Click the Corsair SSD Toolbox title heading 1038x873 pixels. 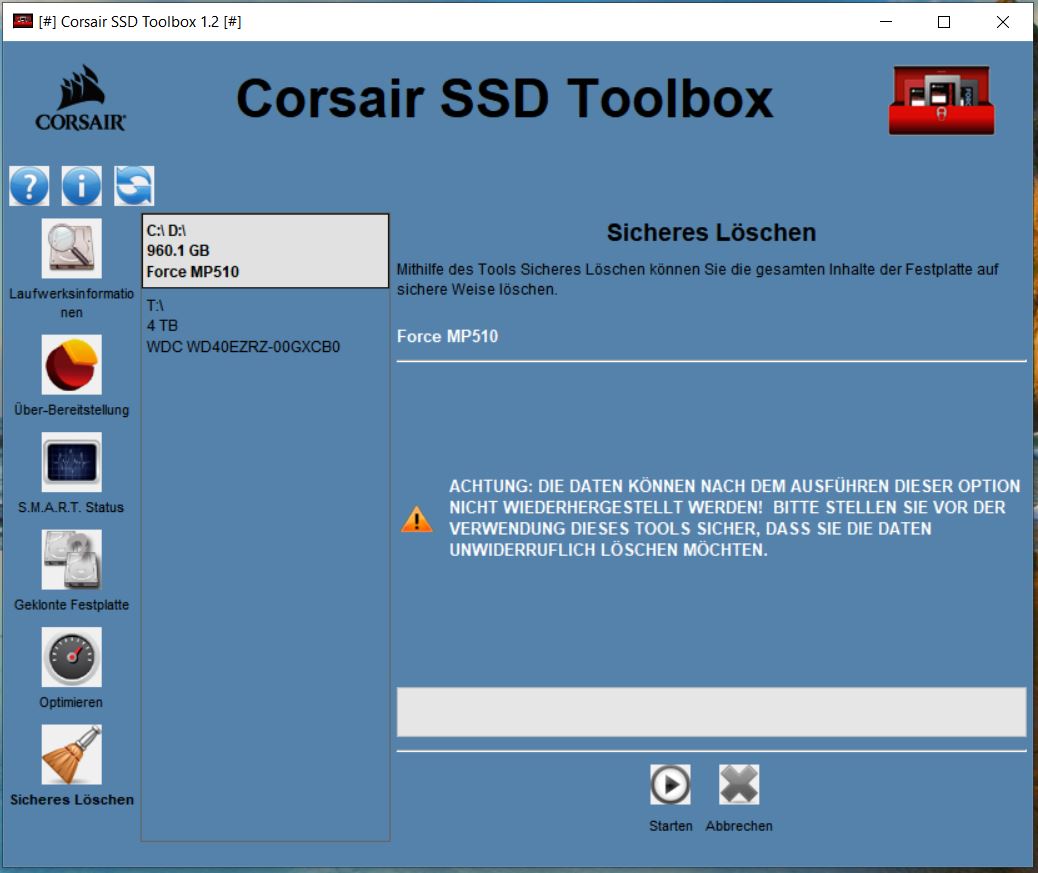click(504, 99)
